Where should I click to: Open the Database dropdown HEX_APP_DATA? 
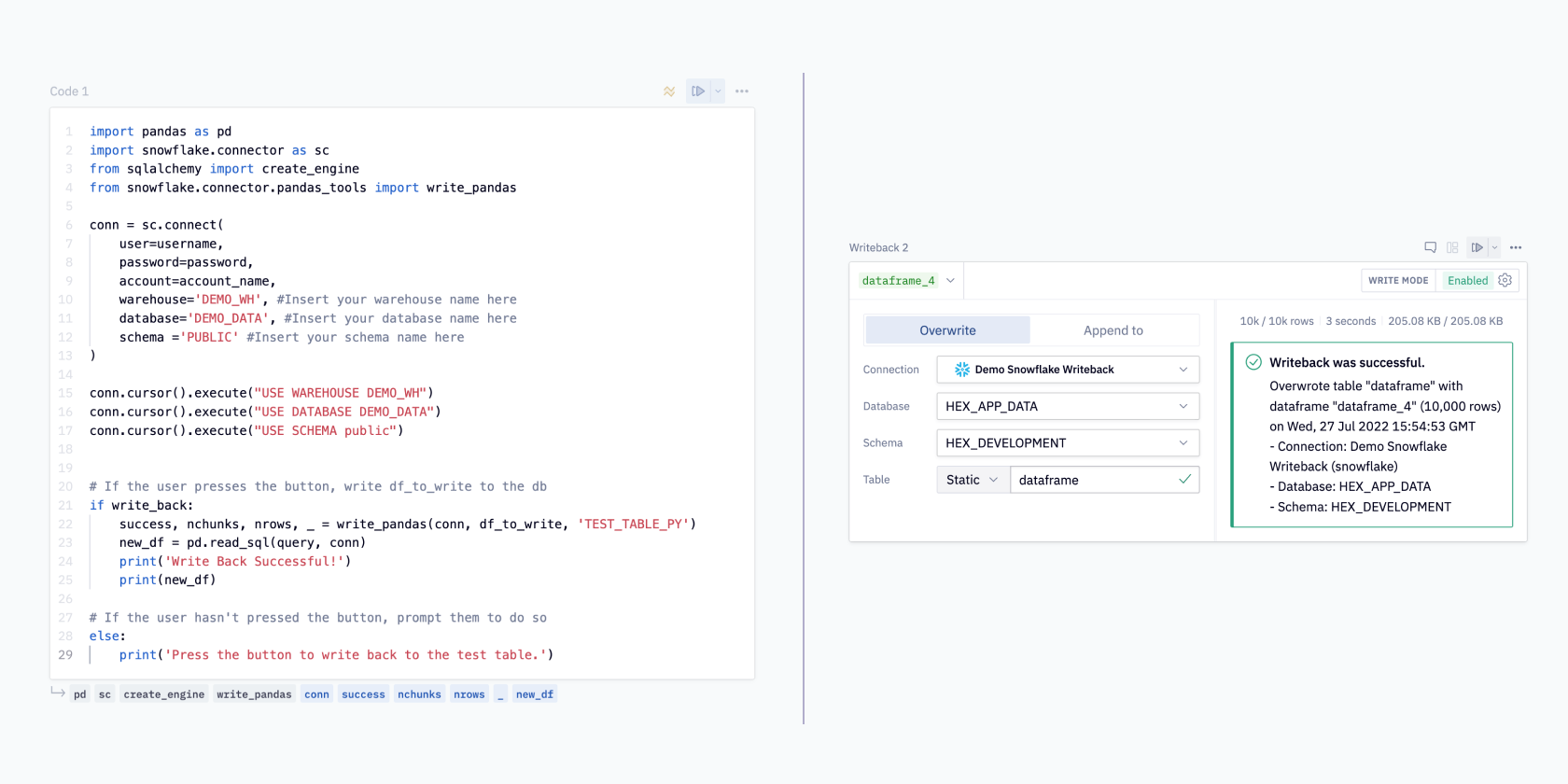click(x=1068, y=406)
